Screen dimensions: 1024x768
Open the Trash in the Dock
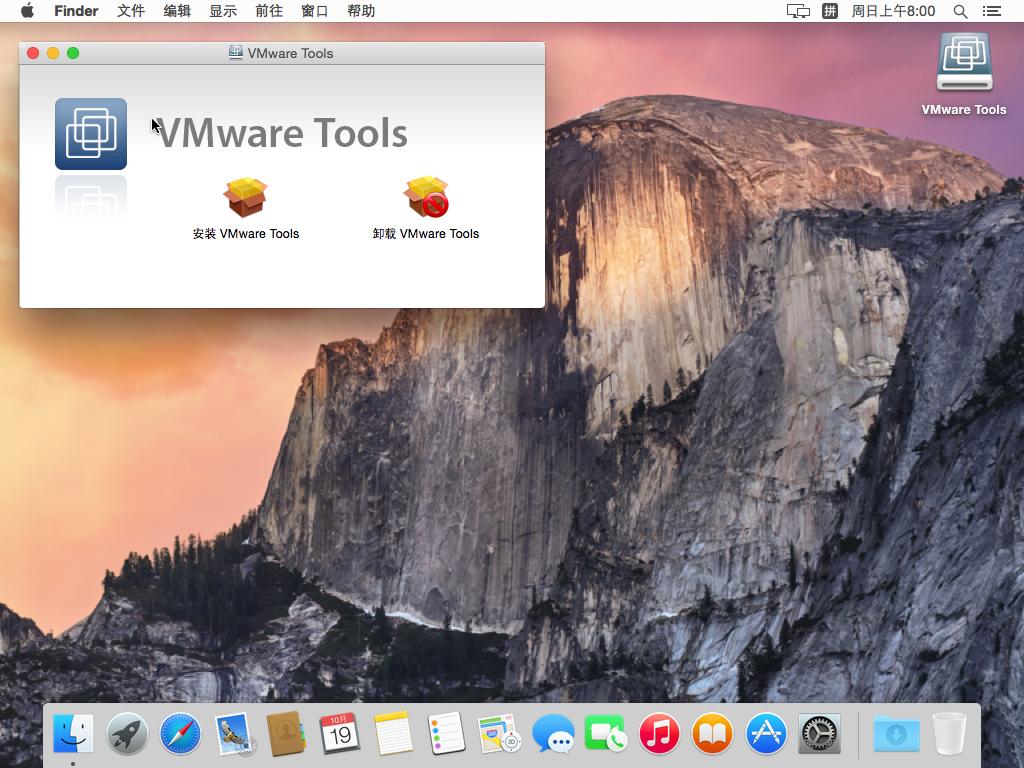(x=949, y=735)
